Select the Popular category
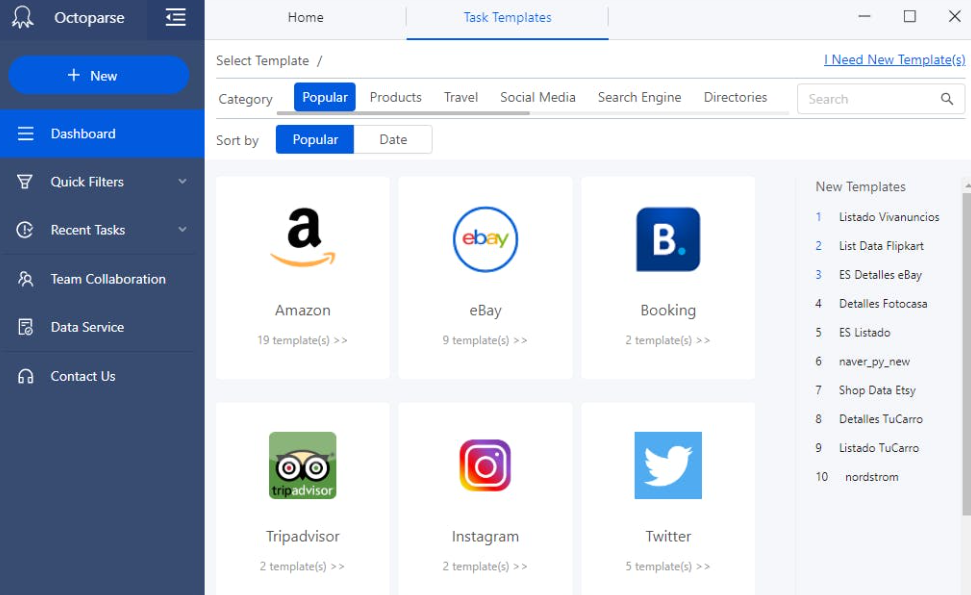971x595 pixels. tap(324, 97)
